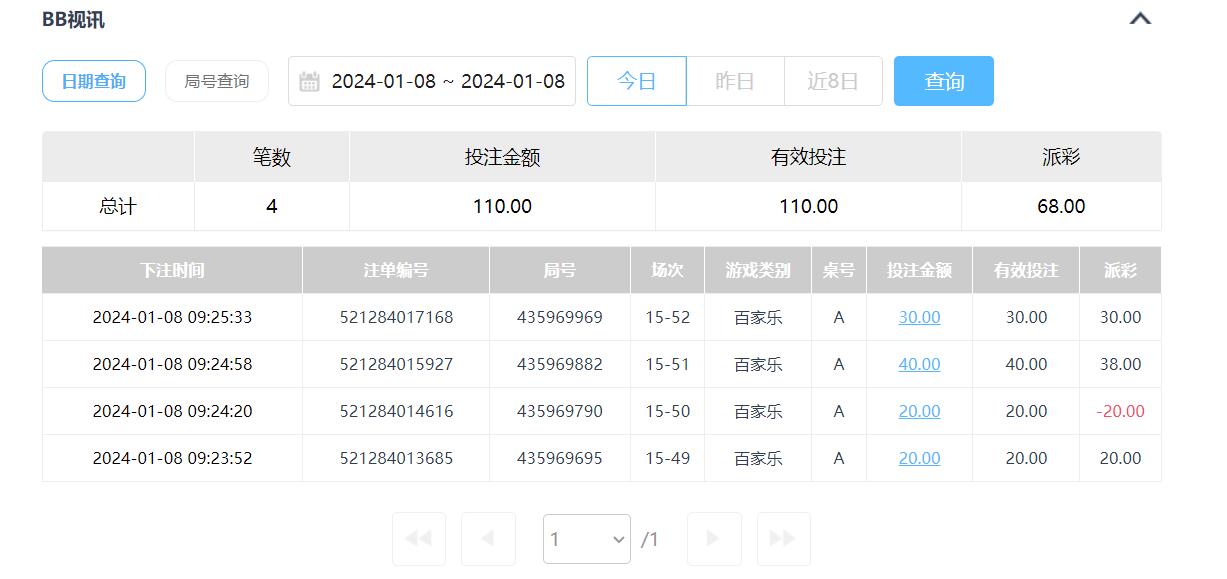The width and height of the screenshot is (1227, 579).
Task: Go to first page double-arrow icon
Action: (x=419, y=539)
